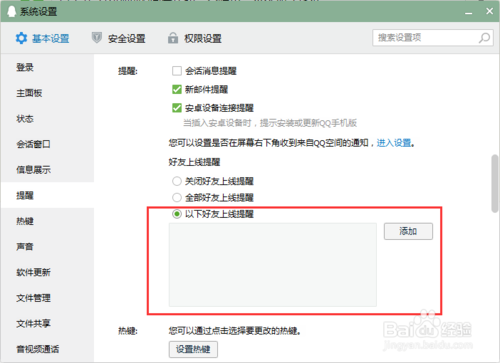The height and width of the screenshot is (363, 500).
Task: Select the 以下好友上线提醒 radio button
Action: [177, 214]
